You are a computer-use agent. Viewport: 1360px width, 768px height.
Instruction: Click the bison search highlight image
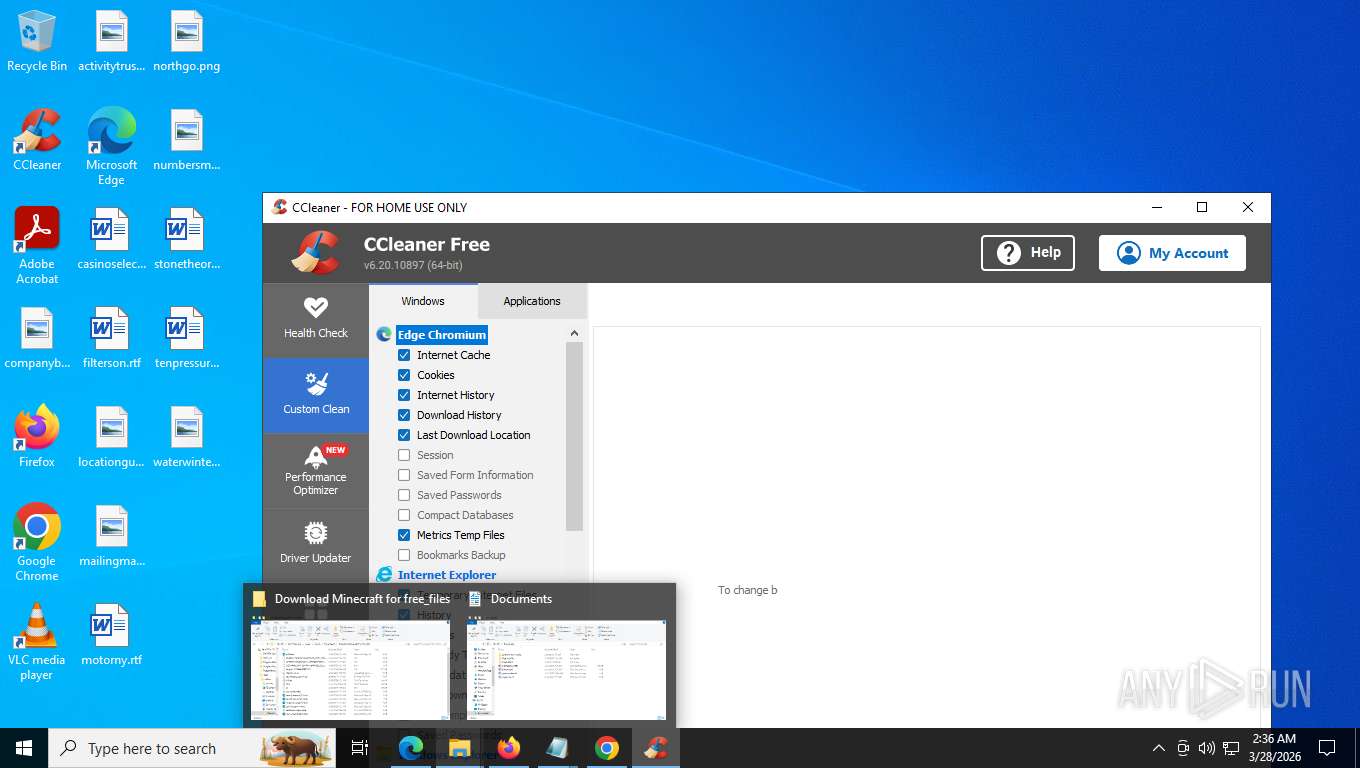pyautogui.click(x=295, y=748)
